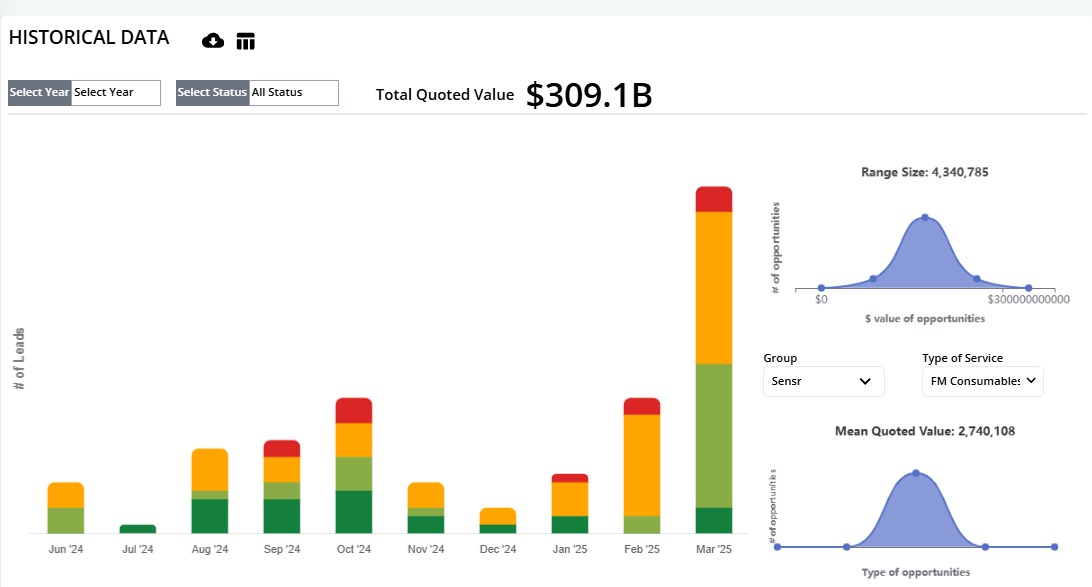Click the peak point of Mean Quoted Value curve
Viewport: 1092px width, 587px height.
tap(915, 473)
